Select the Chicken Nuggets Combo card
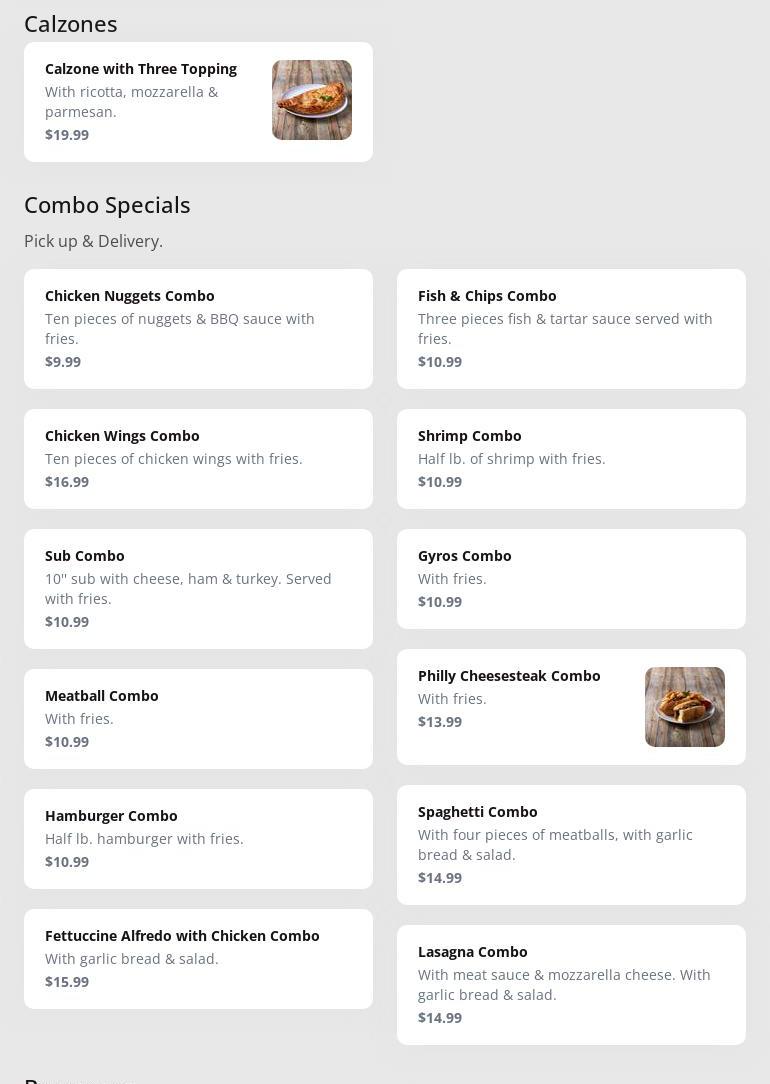The image size is (770, 1084). tap(198, 329)
